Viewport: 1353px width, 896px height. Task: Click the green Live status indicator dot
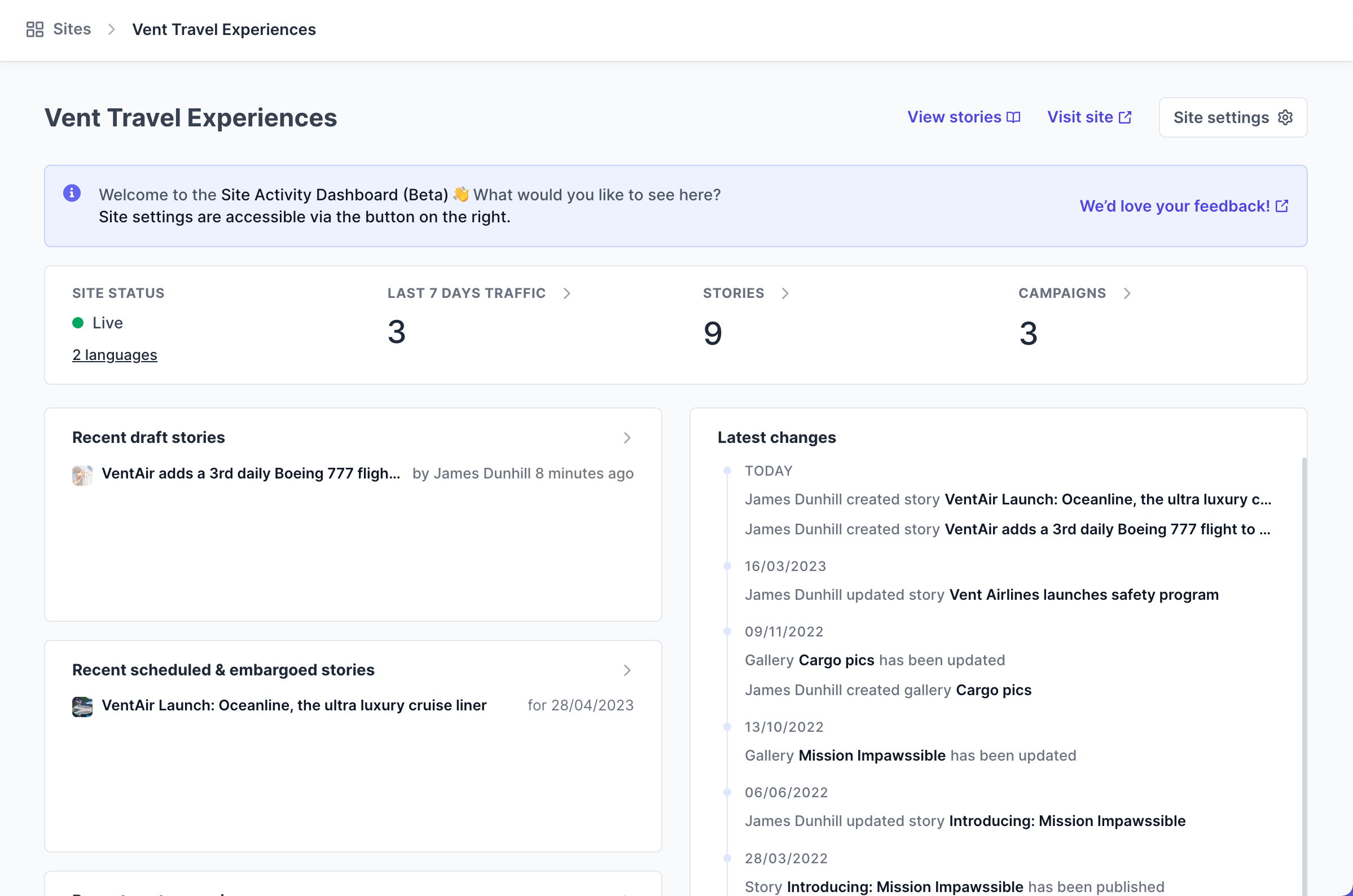point(77,323)
